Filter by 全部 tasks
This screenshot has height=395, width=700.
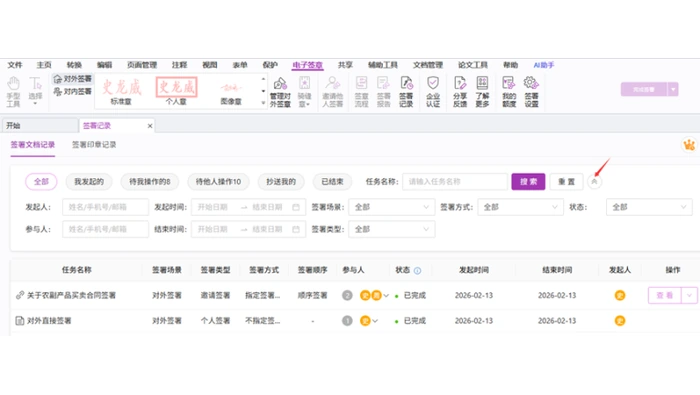pos(41,182)
